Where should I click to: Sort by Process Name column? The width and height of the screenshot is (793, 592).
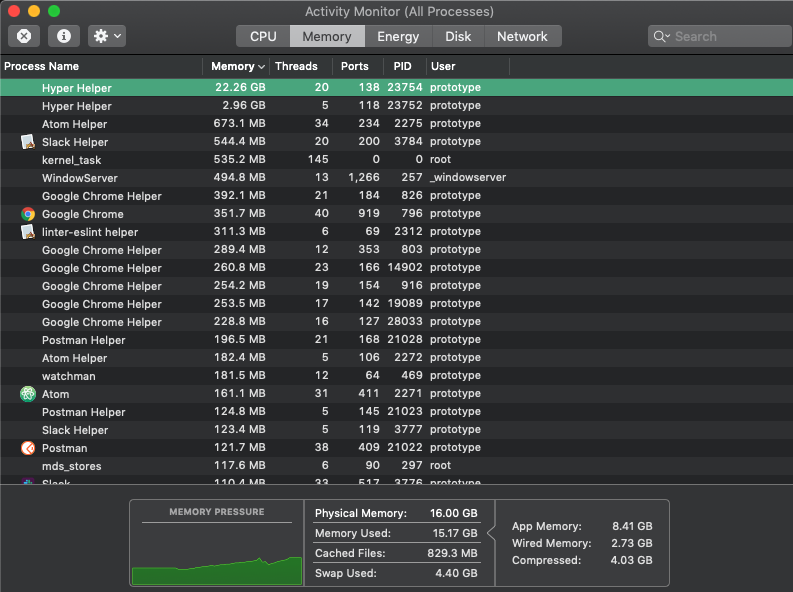tap(101, 66)
